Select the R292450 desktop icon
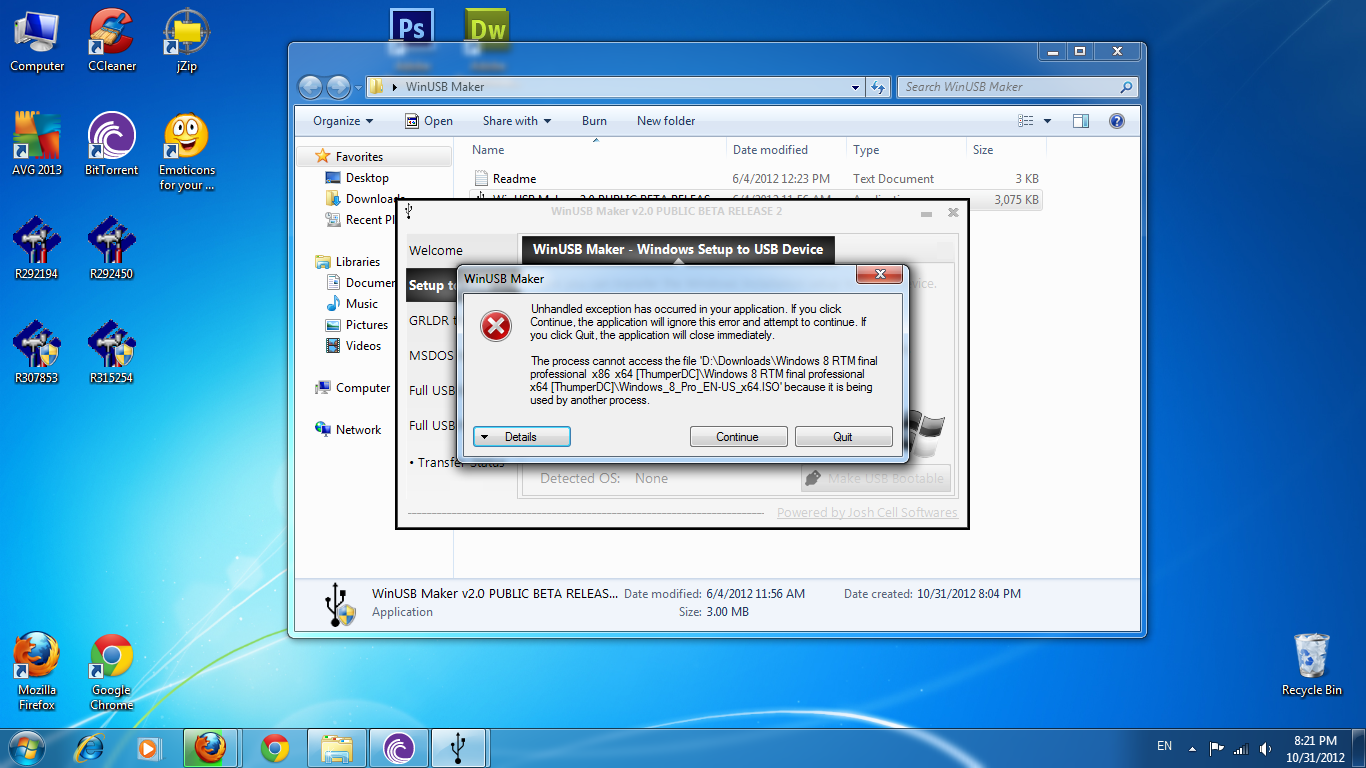The width and height of the screenshot is (1366, 768). [112, 248]
